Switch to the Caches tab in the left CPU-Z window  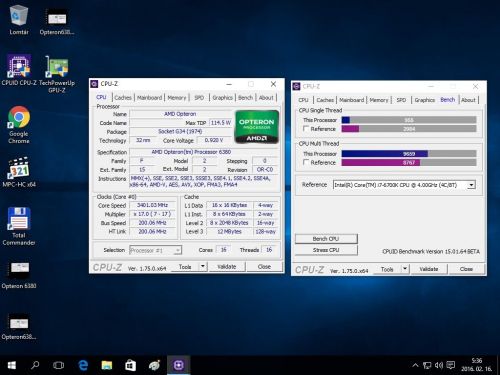[x=123, y=98]
